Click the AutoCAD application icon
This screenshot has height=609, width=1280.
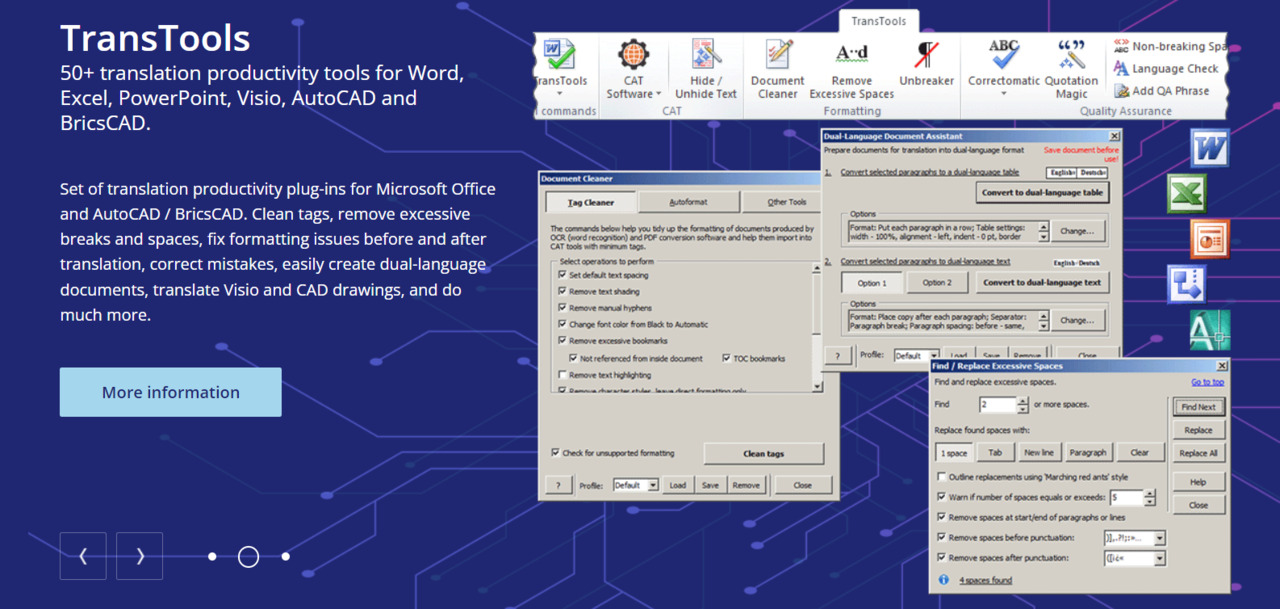click(x=1209, y=330)
